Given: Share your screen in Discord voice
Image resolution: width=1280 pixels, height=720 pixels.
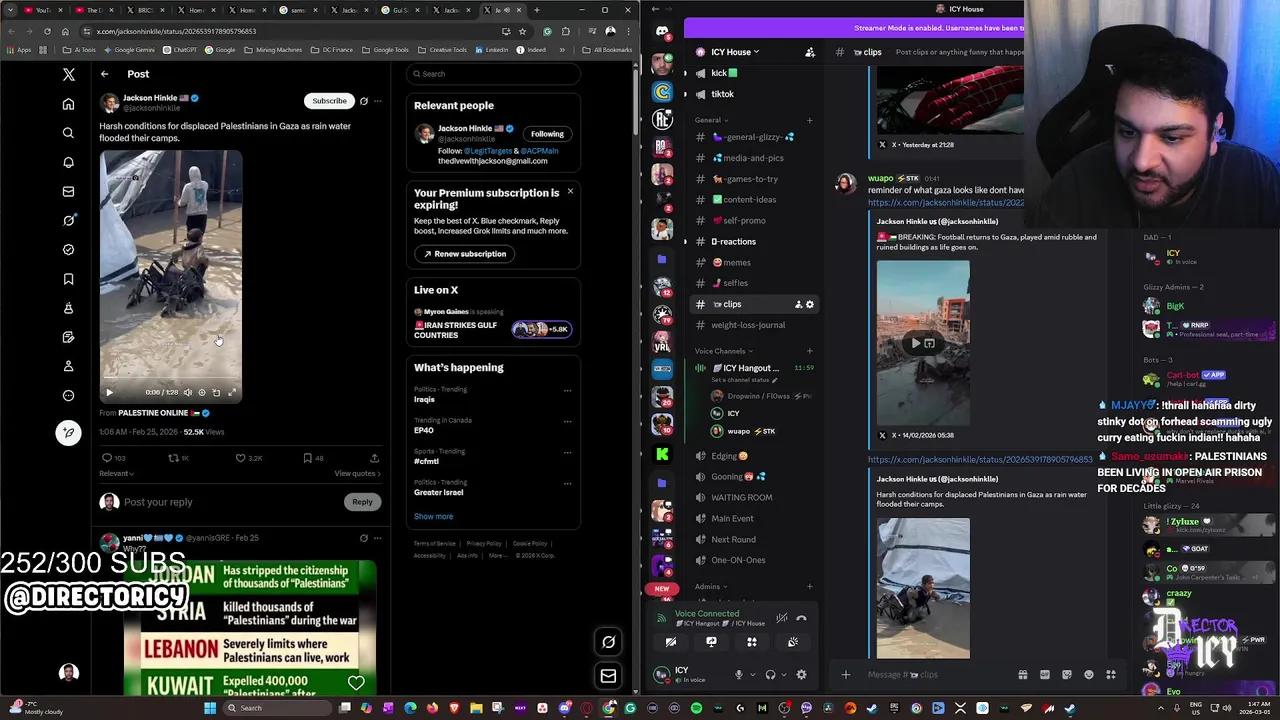Looking at the screenshot, I should [x=711, y=642].
